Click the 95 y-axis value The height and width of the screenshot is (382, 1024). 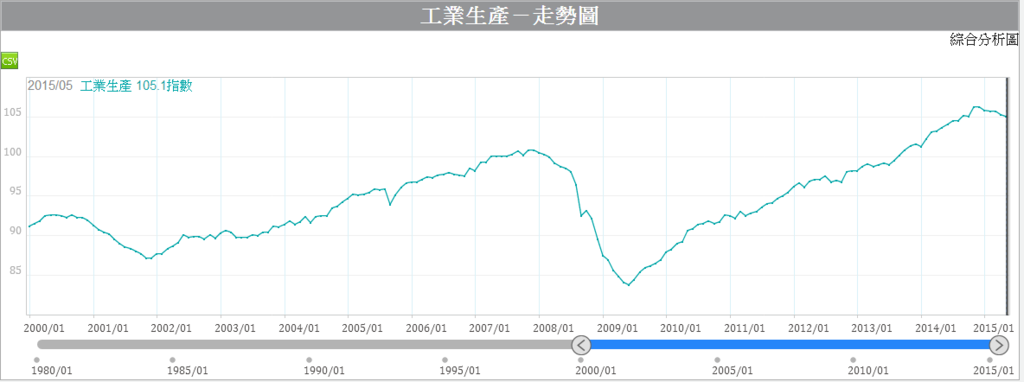click(x=16, y=192)
